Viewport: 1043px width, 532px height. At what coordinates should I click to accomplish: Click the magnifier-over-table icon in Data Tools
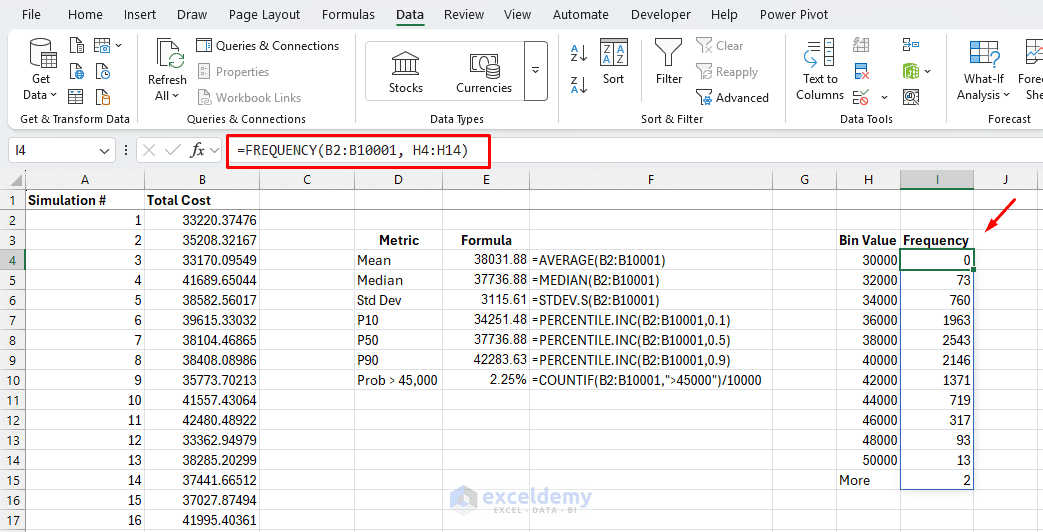pyautogui.click(x=911, y=97)
